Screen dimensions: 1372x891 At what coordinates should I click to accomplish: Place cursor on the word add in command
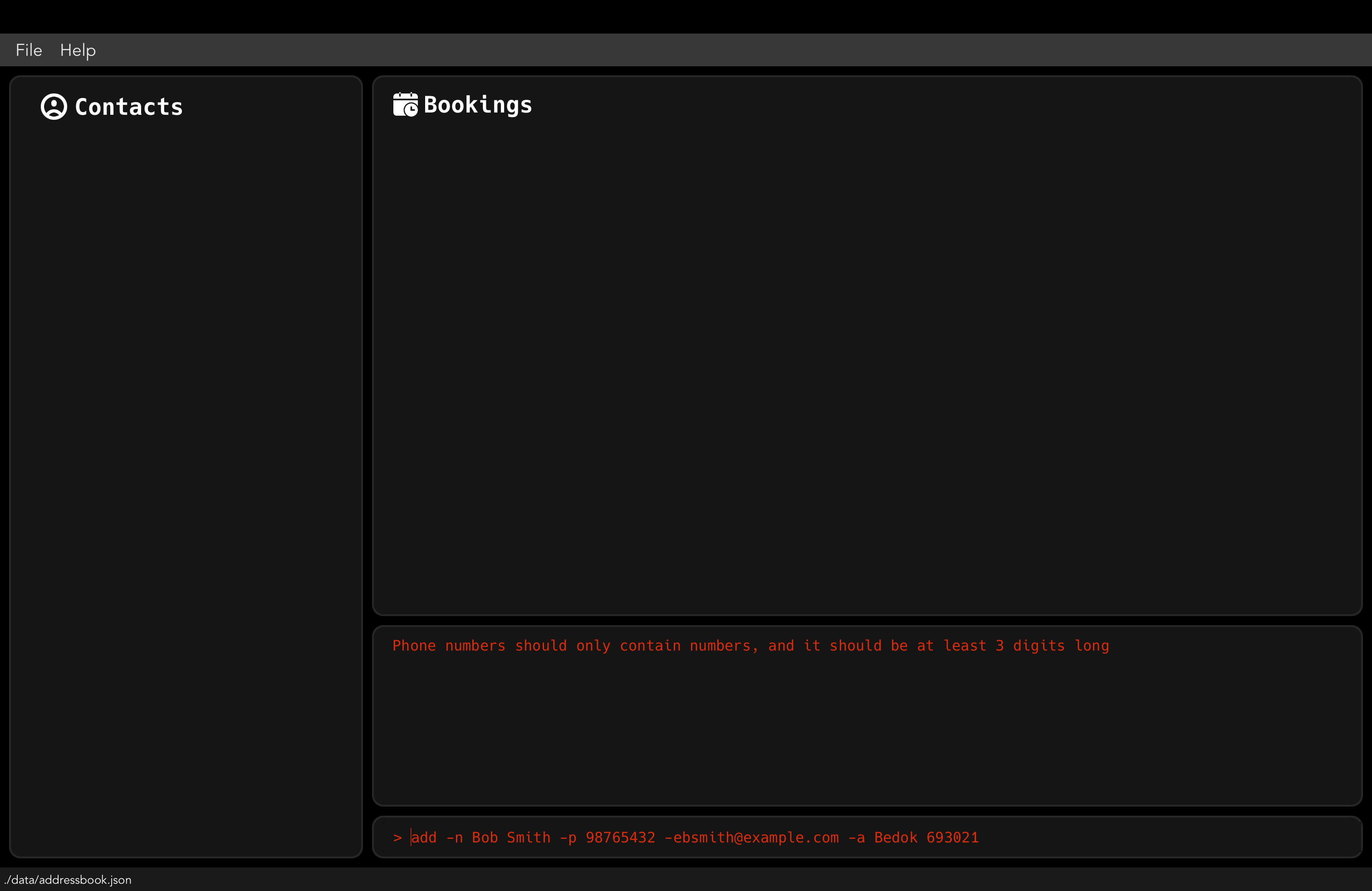[x=424, y=837]
